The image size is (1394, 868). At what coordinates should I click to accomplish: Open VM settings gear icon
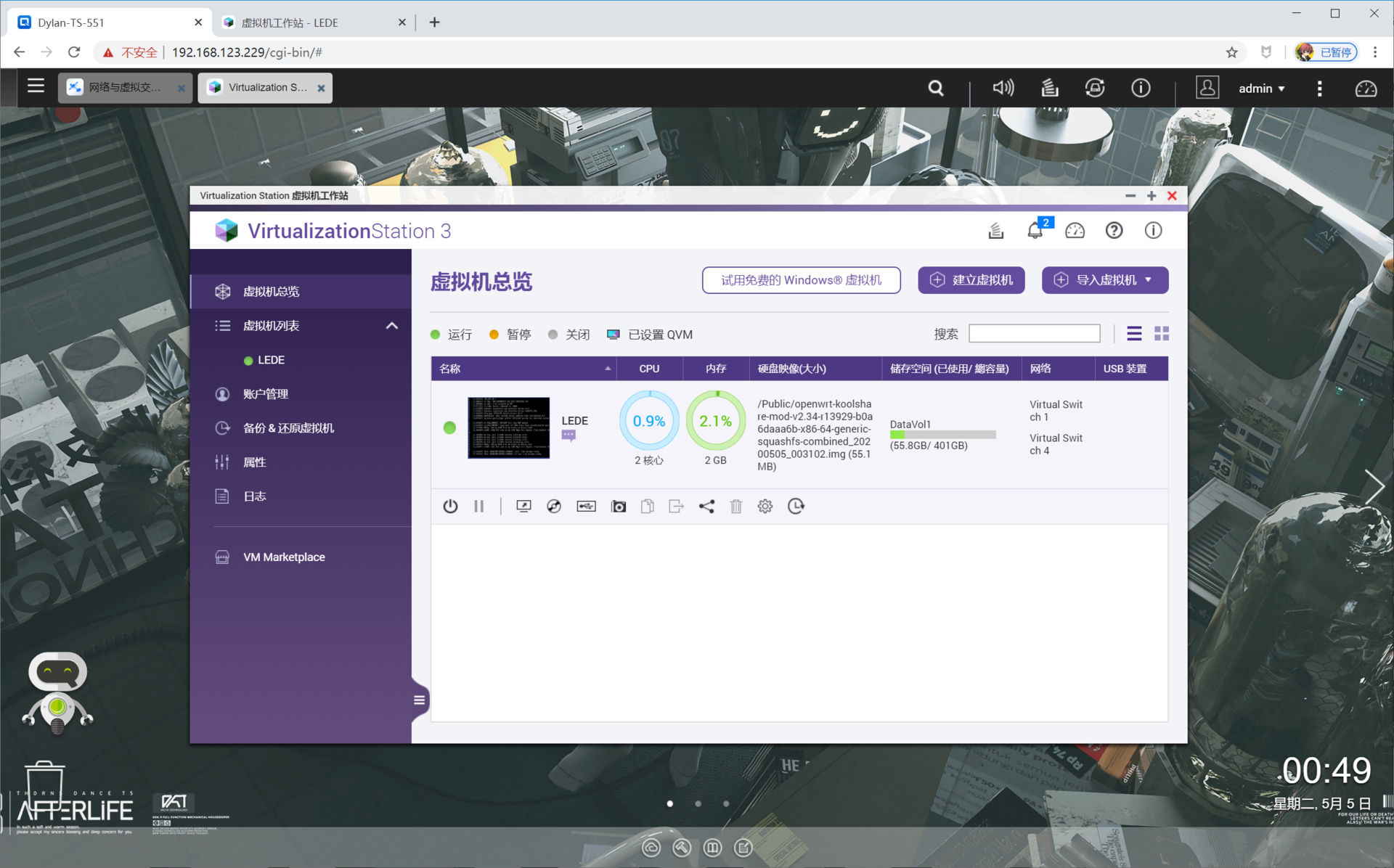765,506
